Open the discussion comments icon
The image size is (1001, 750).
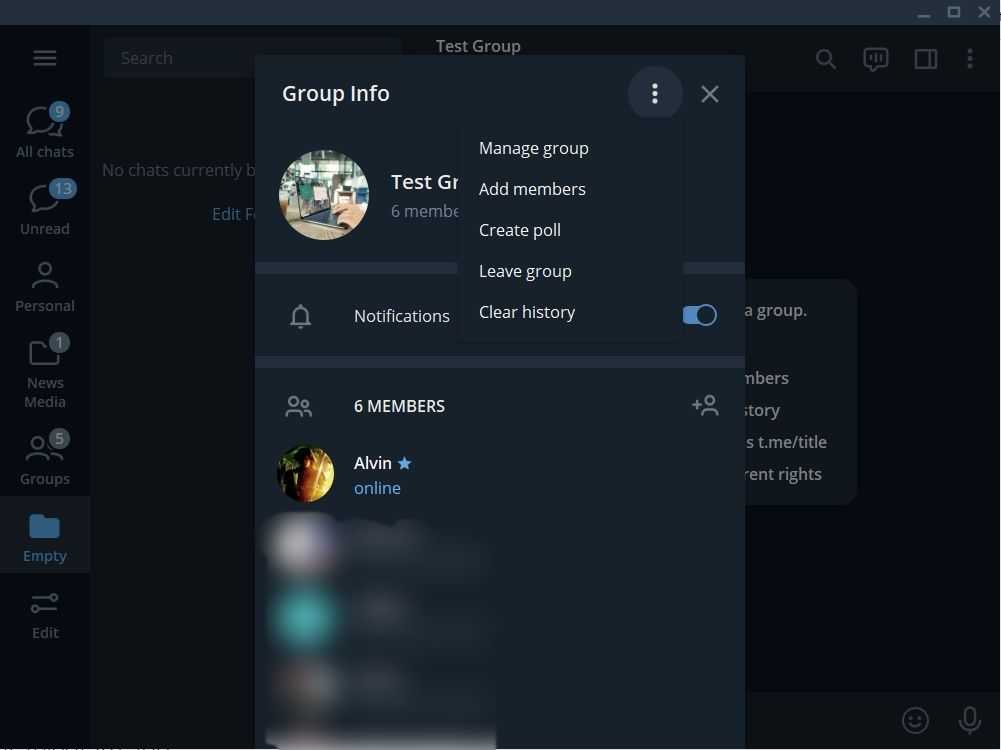point(875,59)
